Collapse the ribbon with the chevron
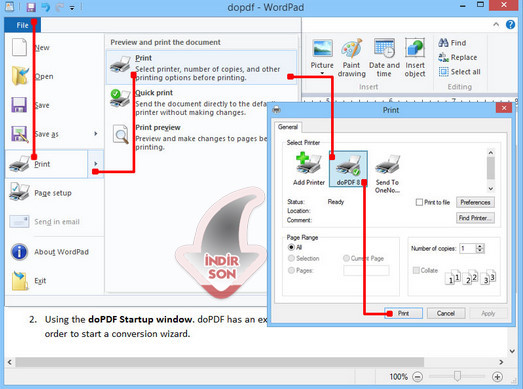The height and width of the screenshot is (389, 523). [496, 25]
